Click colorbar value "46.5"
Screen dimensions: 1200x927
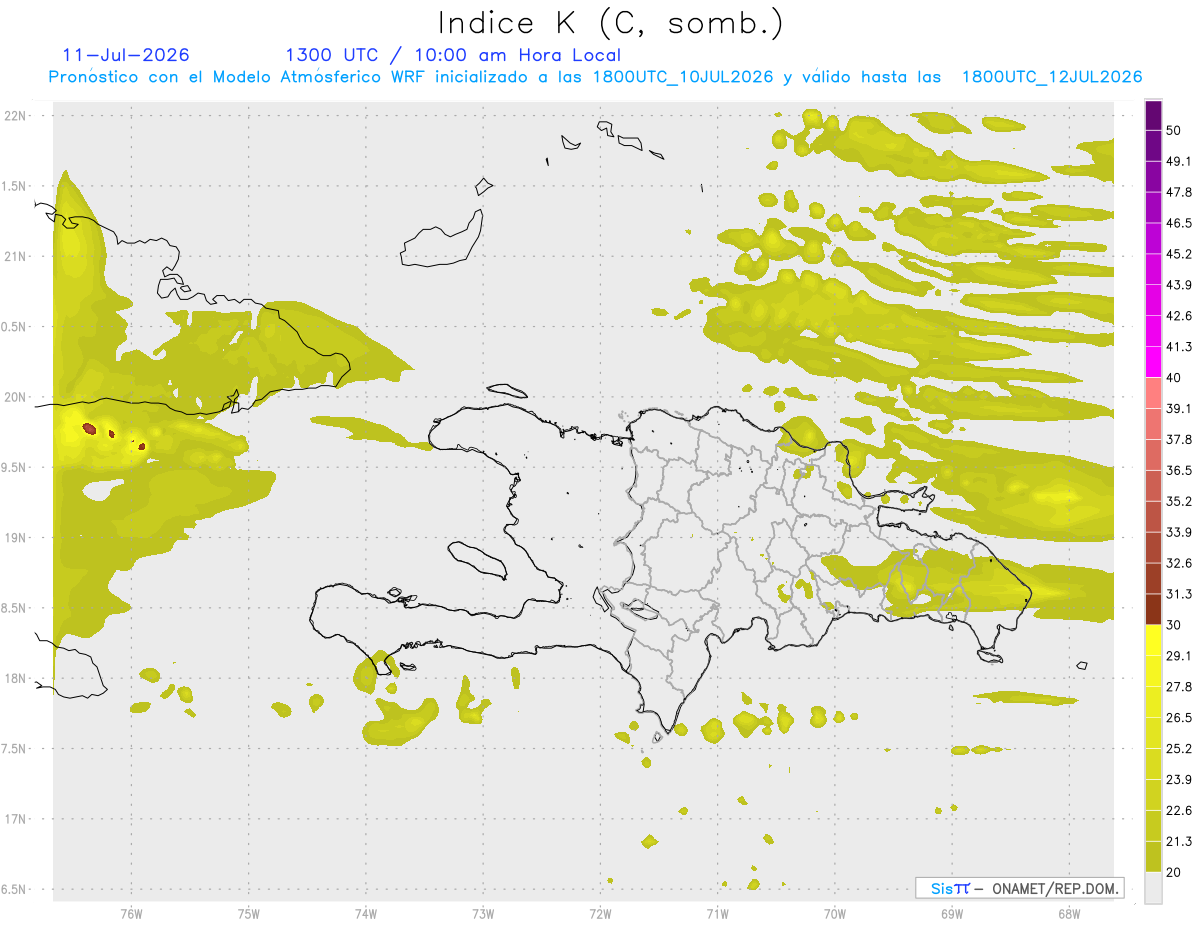pyautogui.click(x=1178, y=223)
